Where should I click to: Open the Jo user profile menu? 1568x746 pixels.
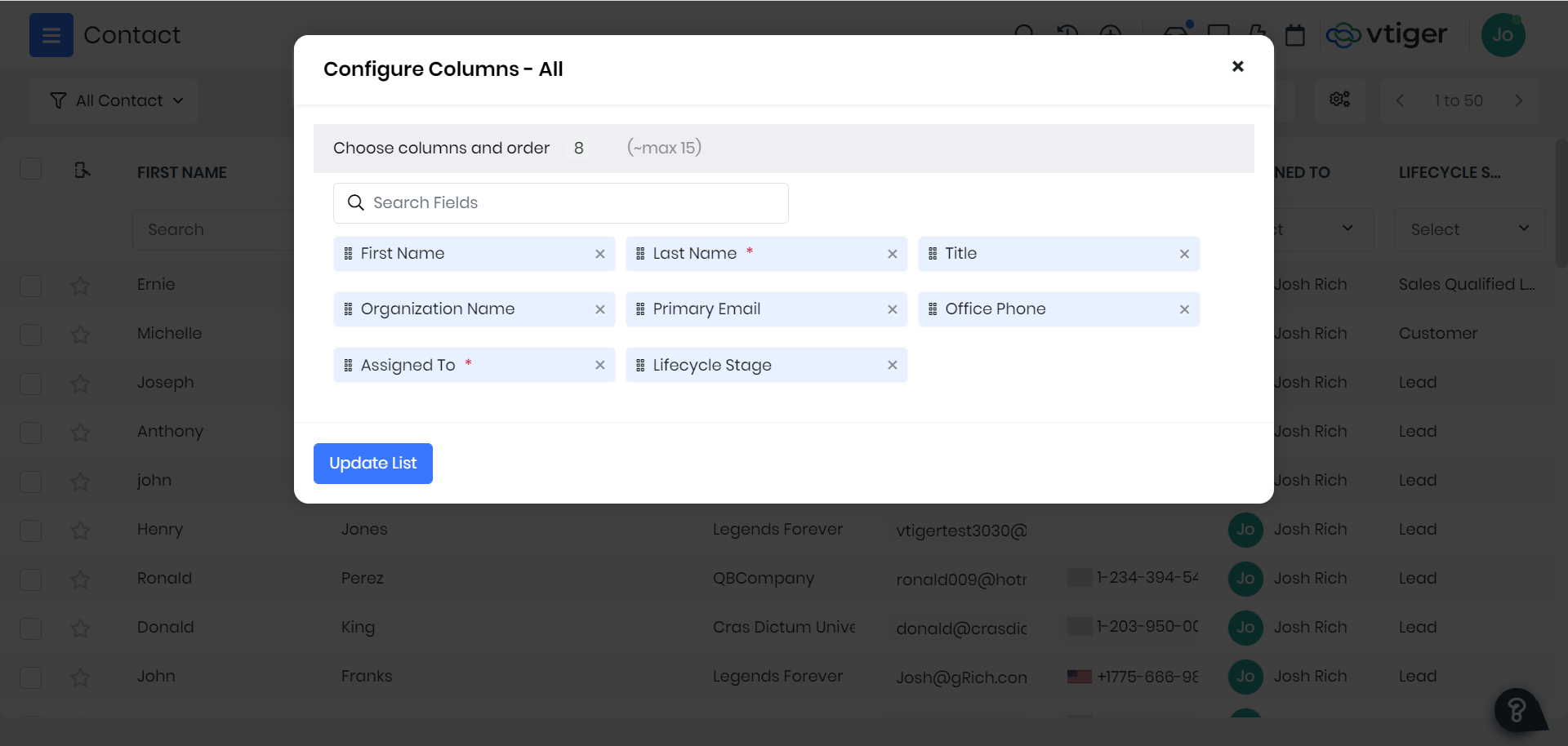tap(1503, 35)
